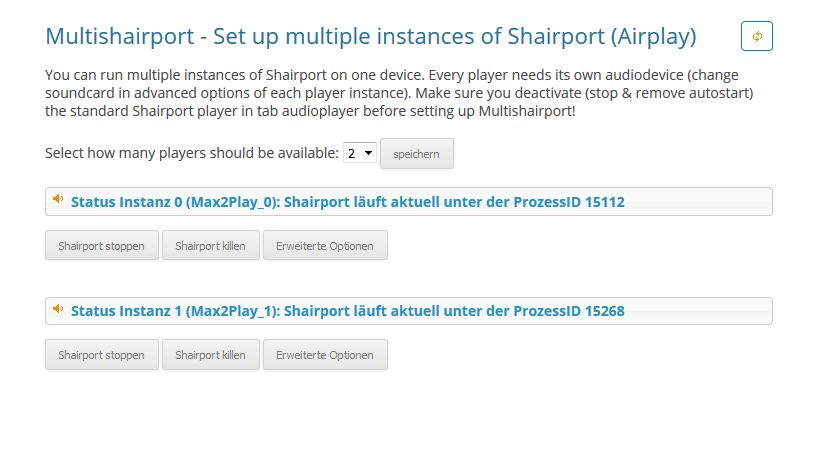Kill Shairport for instance Max2Play_1
This screenshot has width=818, height=460.
pos(210,355)
